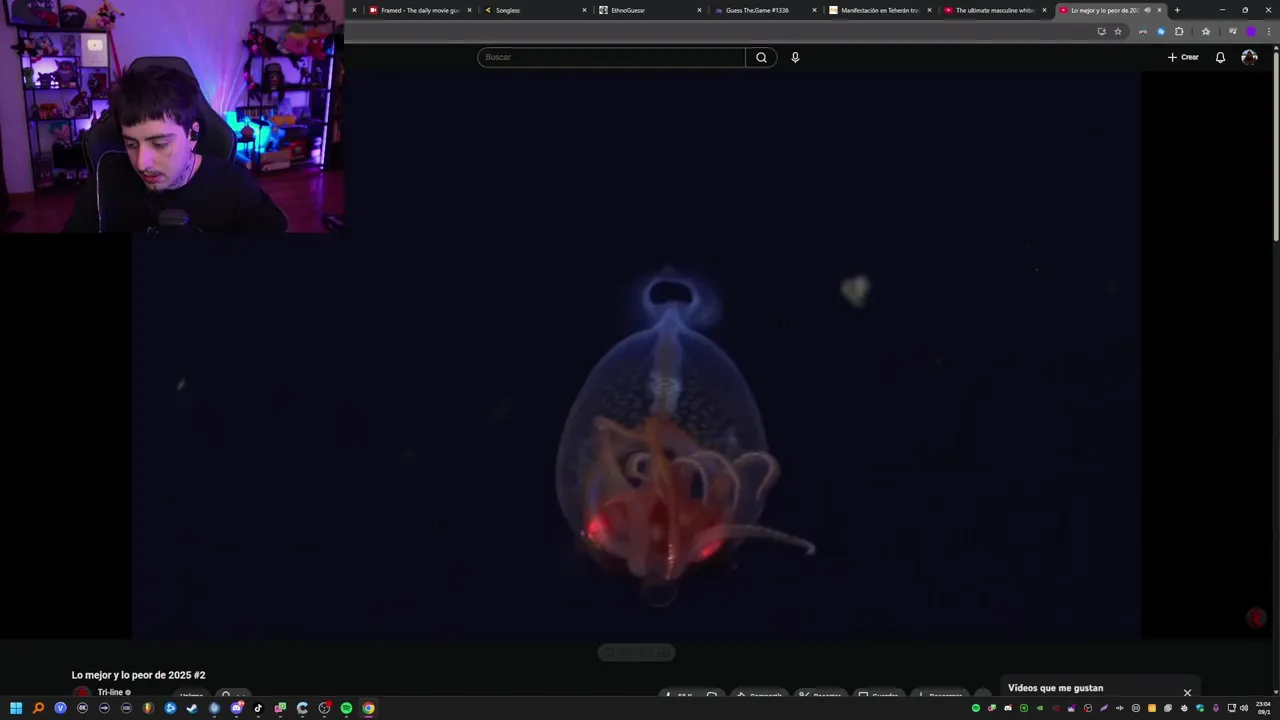Screen dimensions: 1280x720
Task: Close the Guess The Game tab
Action: coord(815,10)
